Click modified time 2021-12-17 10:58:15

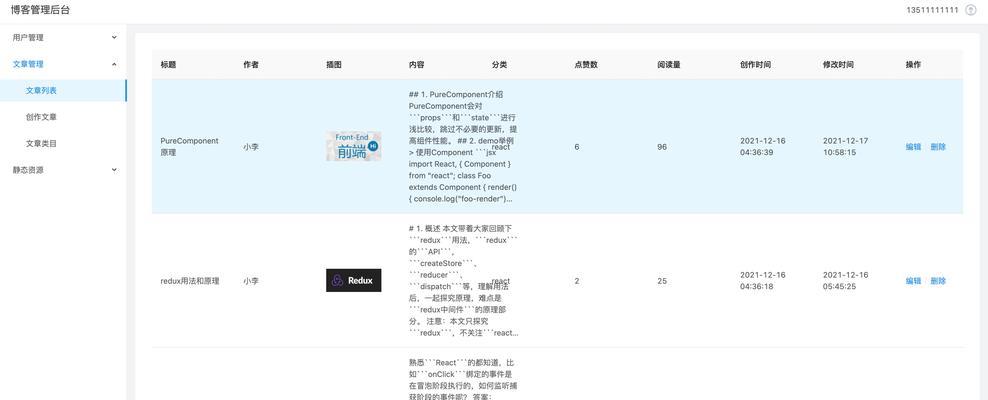pyautogui.click(x=846, y=147)
